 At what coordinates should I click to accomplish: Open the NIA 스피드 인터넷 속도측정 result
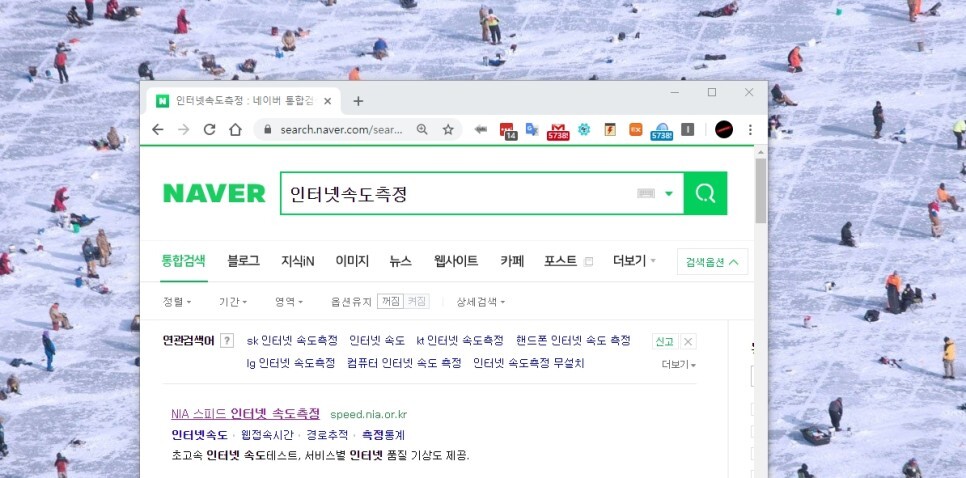click(x=245, y=413)
